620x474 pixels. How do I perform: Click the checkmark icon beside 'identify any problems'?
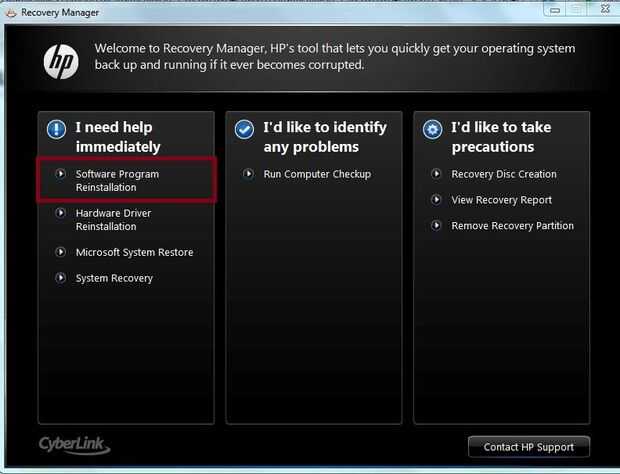[x=244, y=129]
